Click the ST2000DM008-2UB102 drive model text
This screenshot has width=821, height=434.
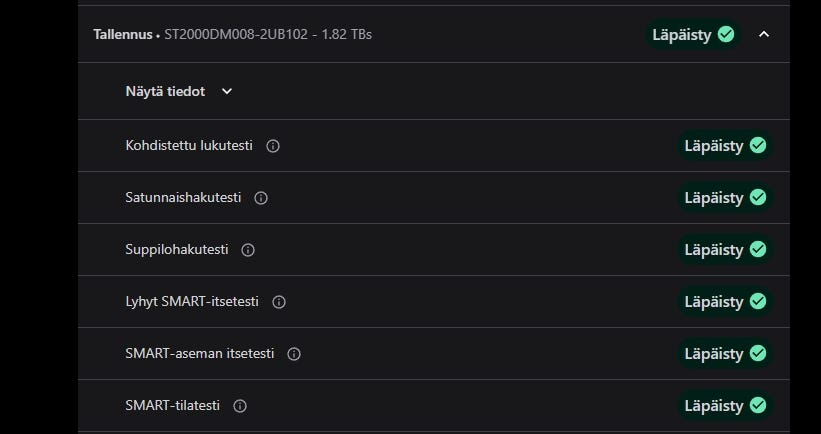[238, 34]
